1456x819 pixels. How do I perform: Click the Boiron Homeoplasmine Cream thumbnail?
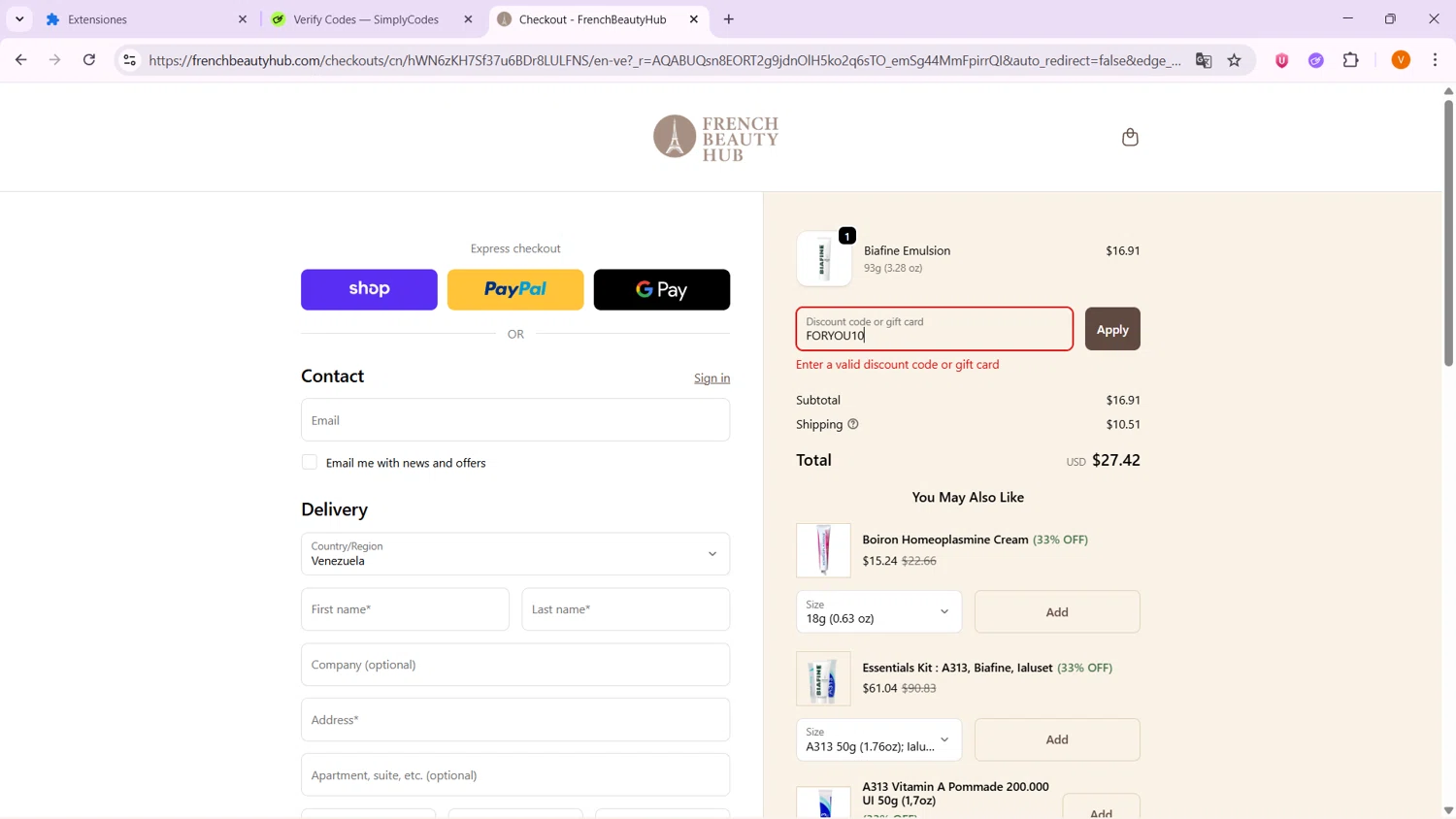(x=823, y=550)
